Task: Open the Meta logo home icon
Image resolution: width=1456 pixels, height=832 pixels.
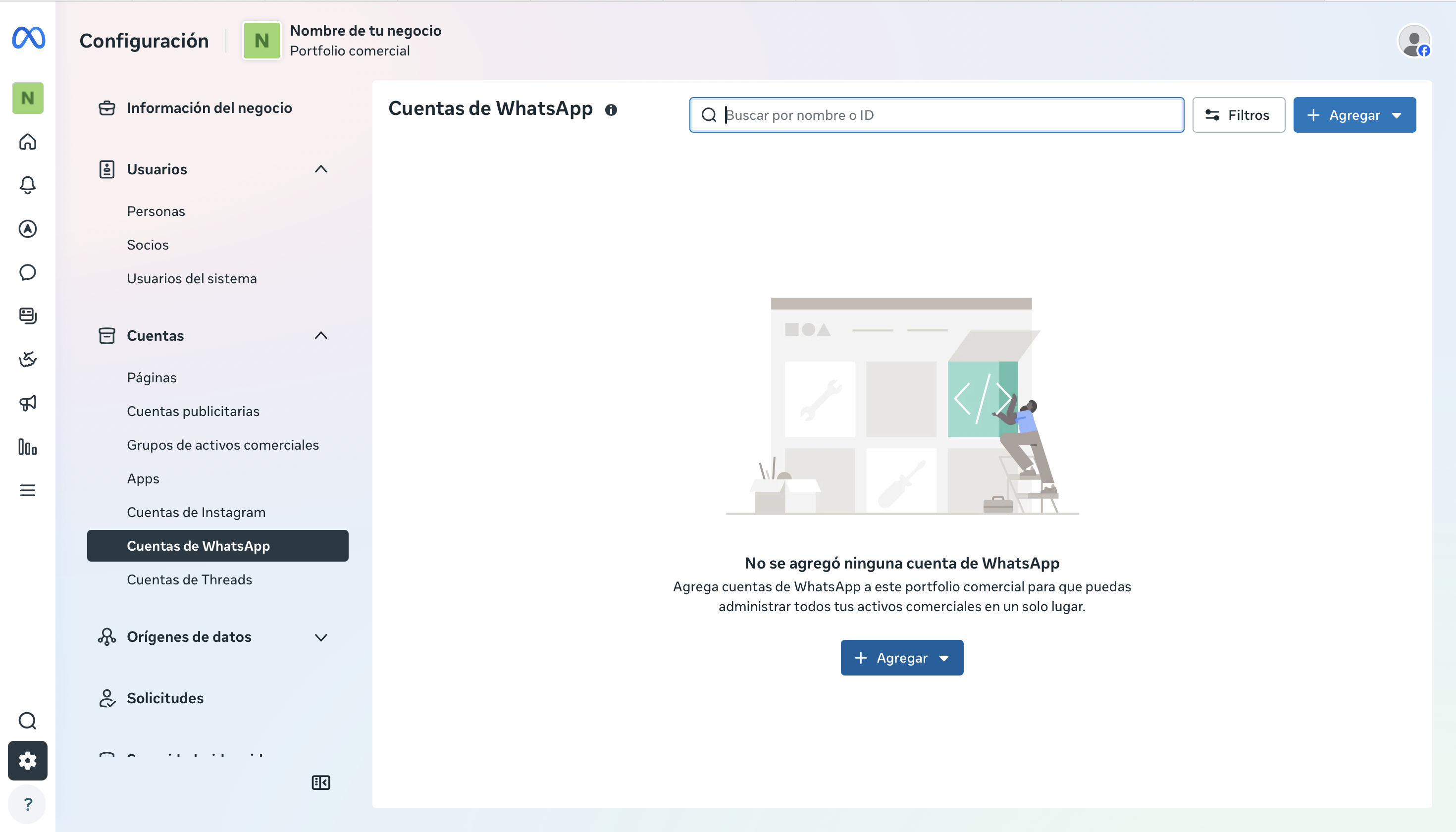Action: [x=28, y=38]
